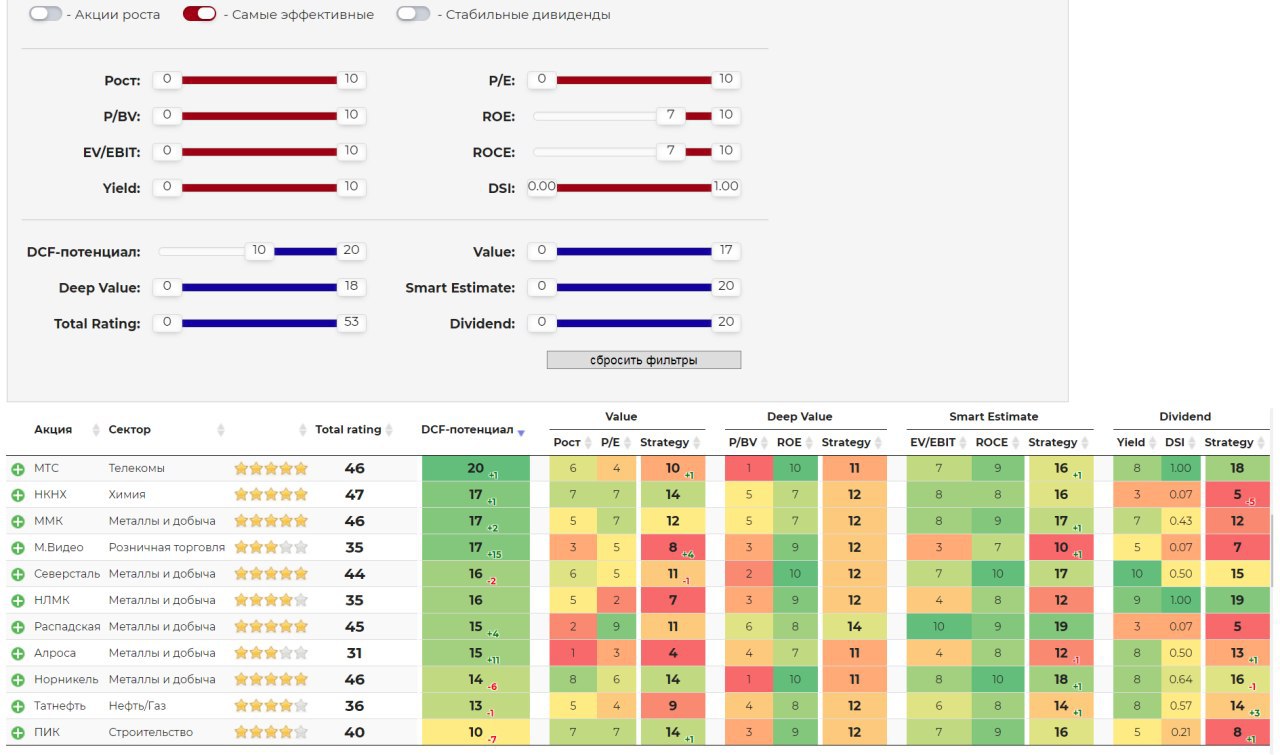
Task: Click the five-star rating in the МТС row
Action: tap(271, 468)
